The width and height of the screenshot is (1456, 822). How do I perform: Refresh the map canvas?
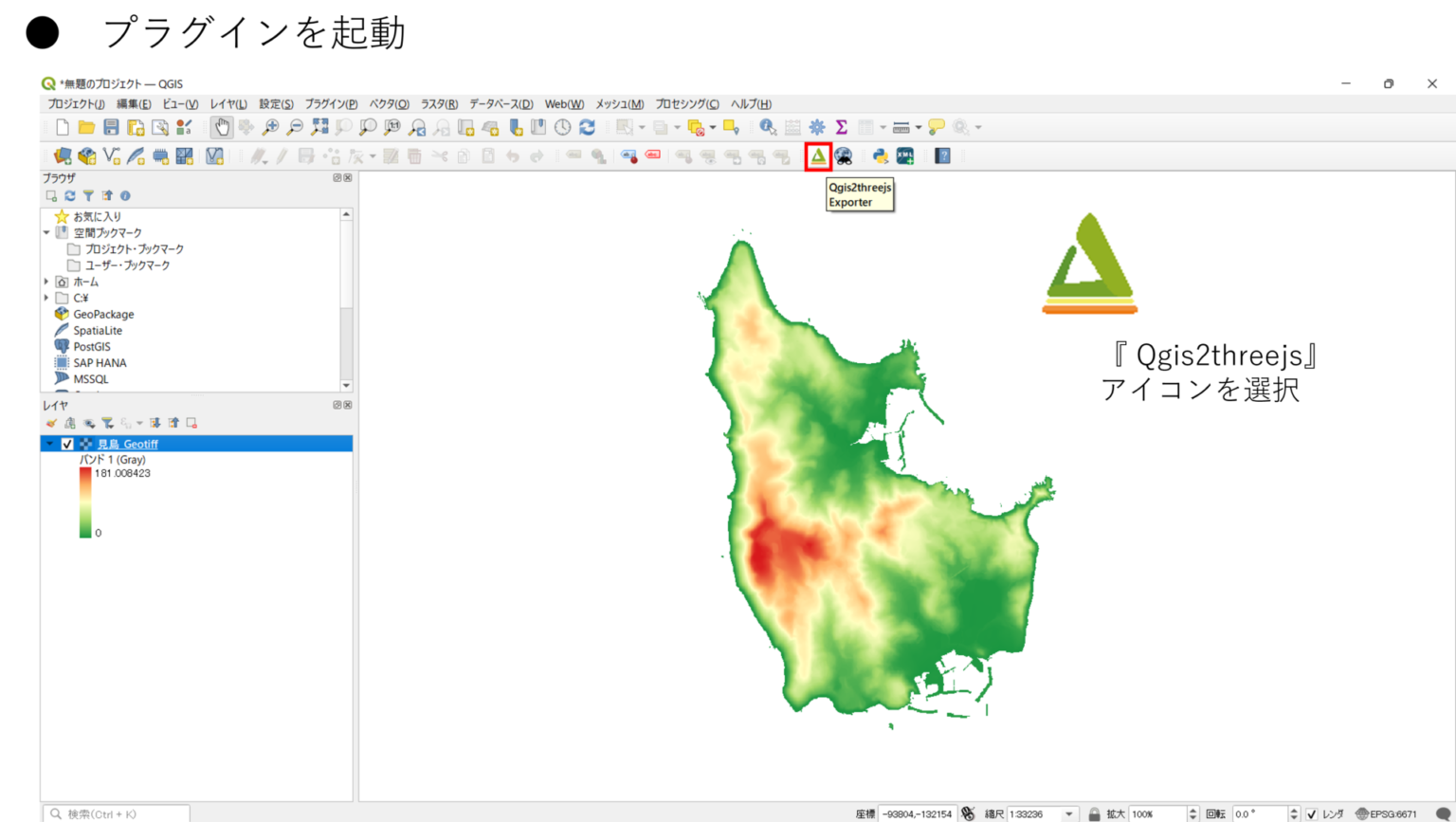586,124
